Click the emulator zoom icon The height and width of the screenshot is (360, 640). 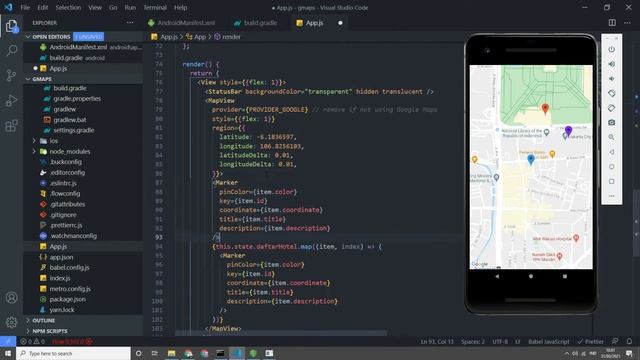pos(611,137)
